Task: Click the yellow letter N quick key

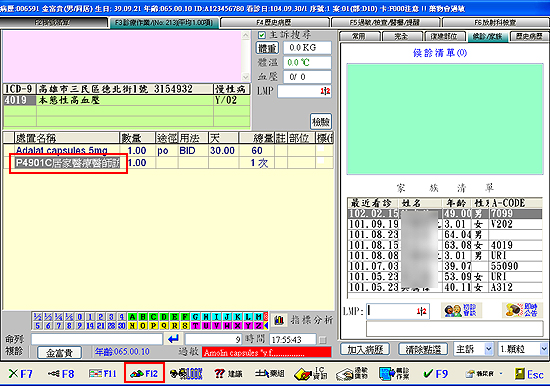Action: pos(132,326)
